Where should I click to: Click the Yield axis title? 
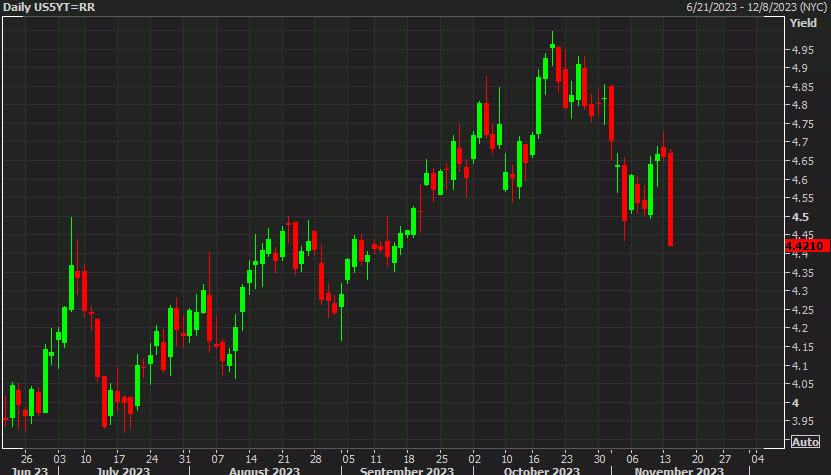(x=803, y=23)
